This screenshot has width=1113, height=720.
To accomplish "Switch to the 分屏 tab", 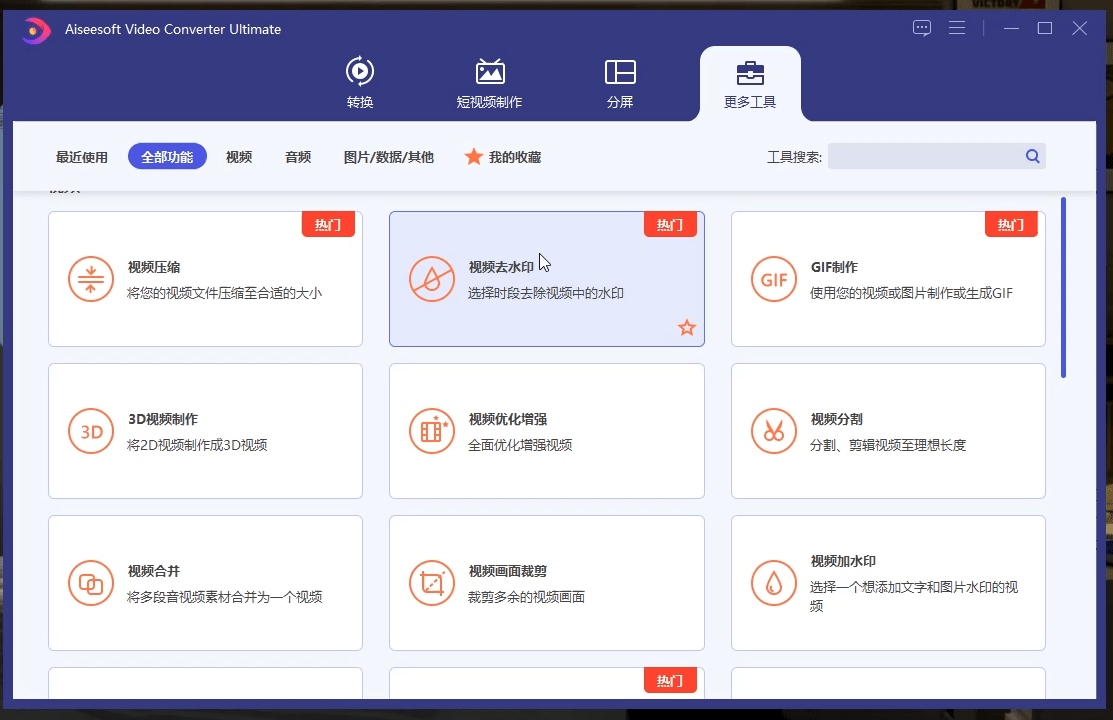I will point(620,83).
